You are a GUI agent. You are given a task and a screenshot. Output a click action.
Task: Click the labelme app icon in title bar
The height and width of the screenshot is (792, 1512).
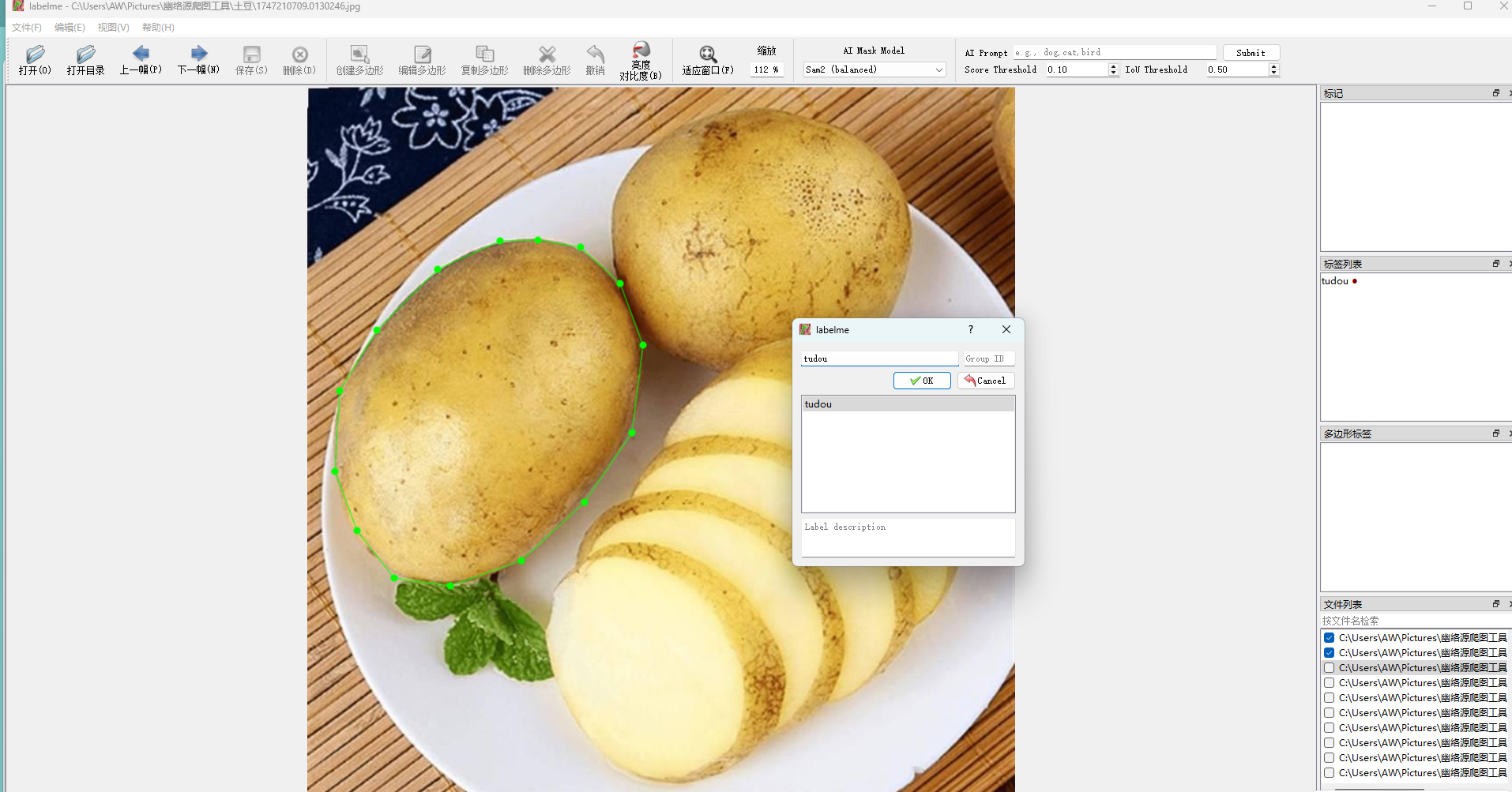pyautogui.click(x=17, y=6)
